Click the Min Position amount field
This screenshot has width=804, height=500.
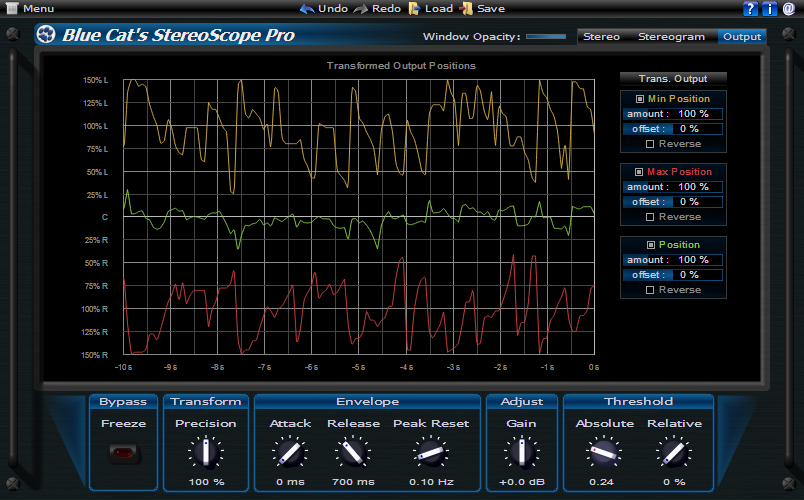[693, 114]
